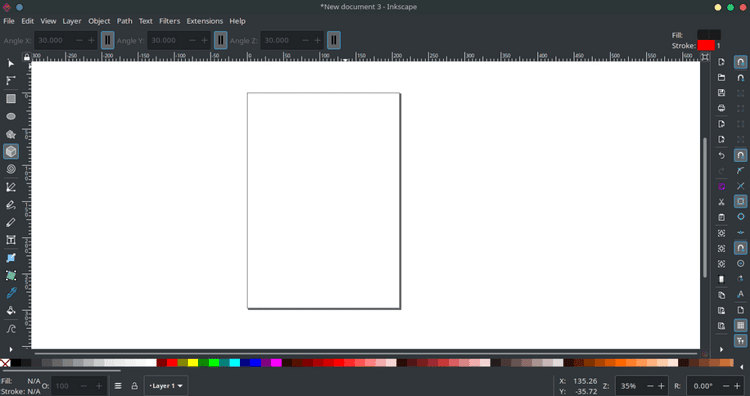Decrease canvas rotation with minus button

click(x=726, y=386)
